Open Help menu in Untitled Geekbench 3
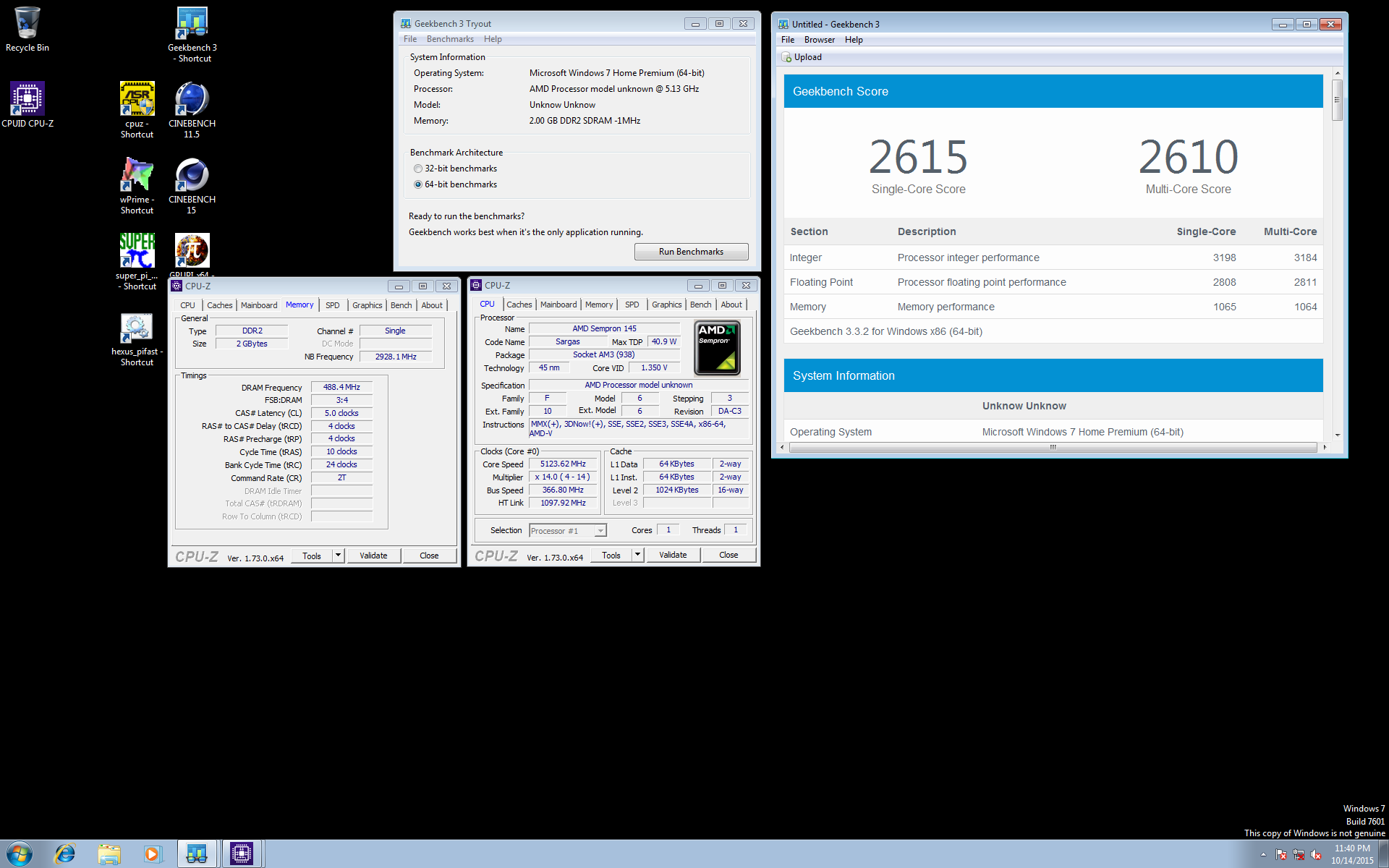The image size is (1389, 868). click(x=854, y=40)
